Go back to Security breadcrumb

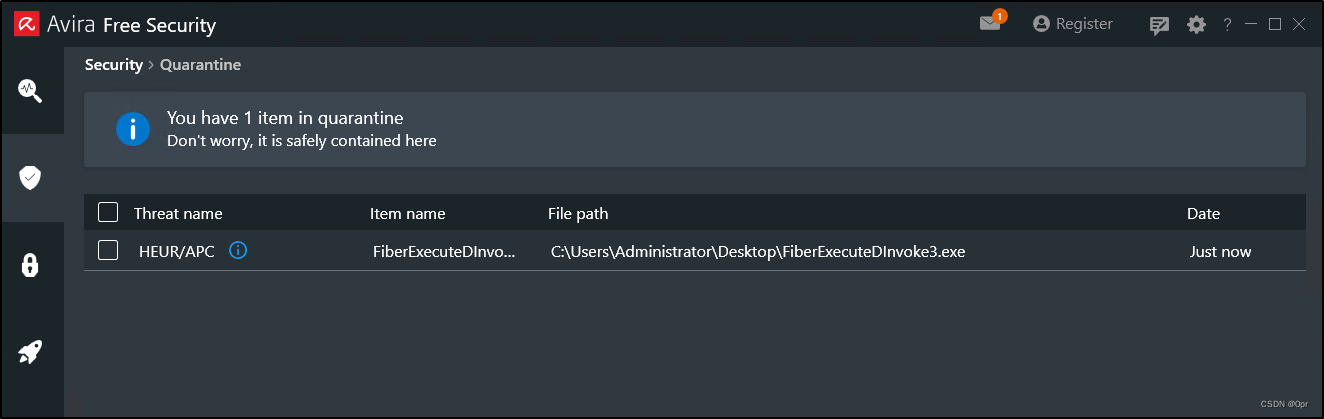click(114, 65)
